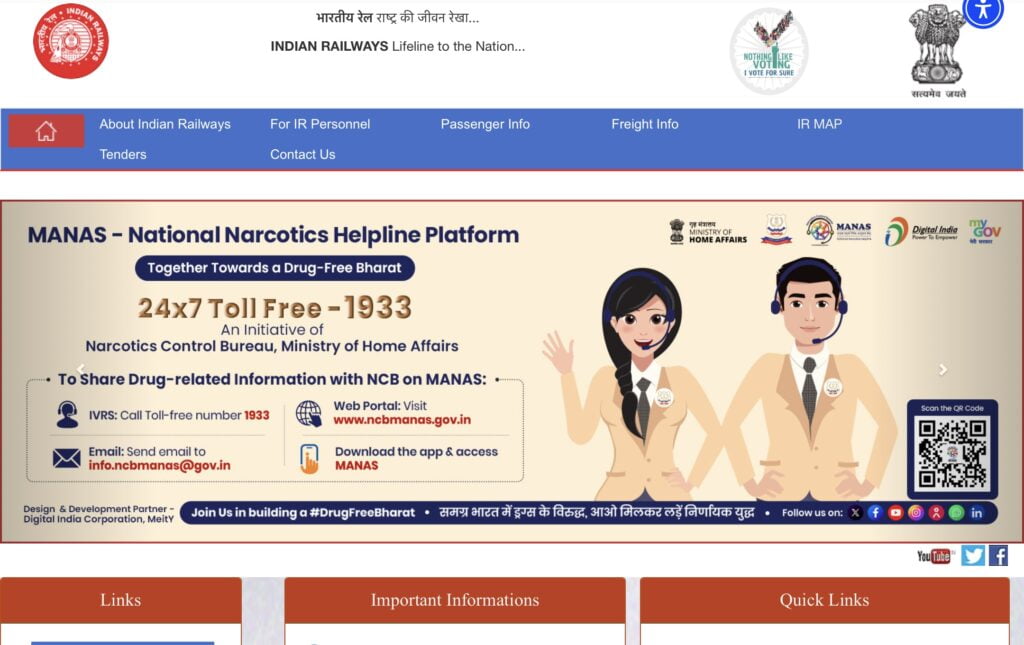Click INDIAN RAILWAYS Lifeline to the Nation text
This screenshot has width=1024, height=645.
tap(398, 46)
